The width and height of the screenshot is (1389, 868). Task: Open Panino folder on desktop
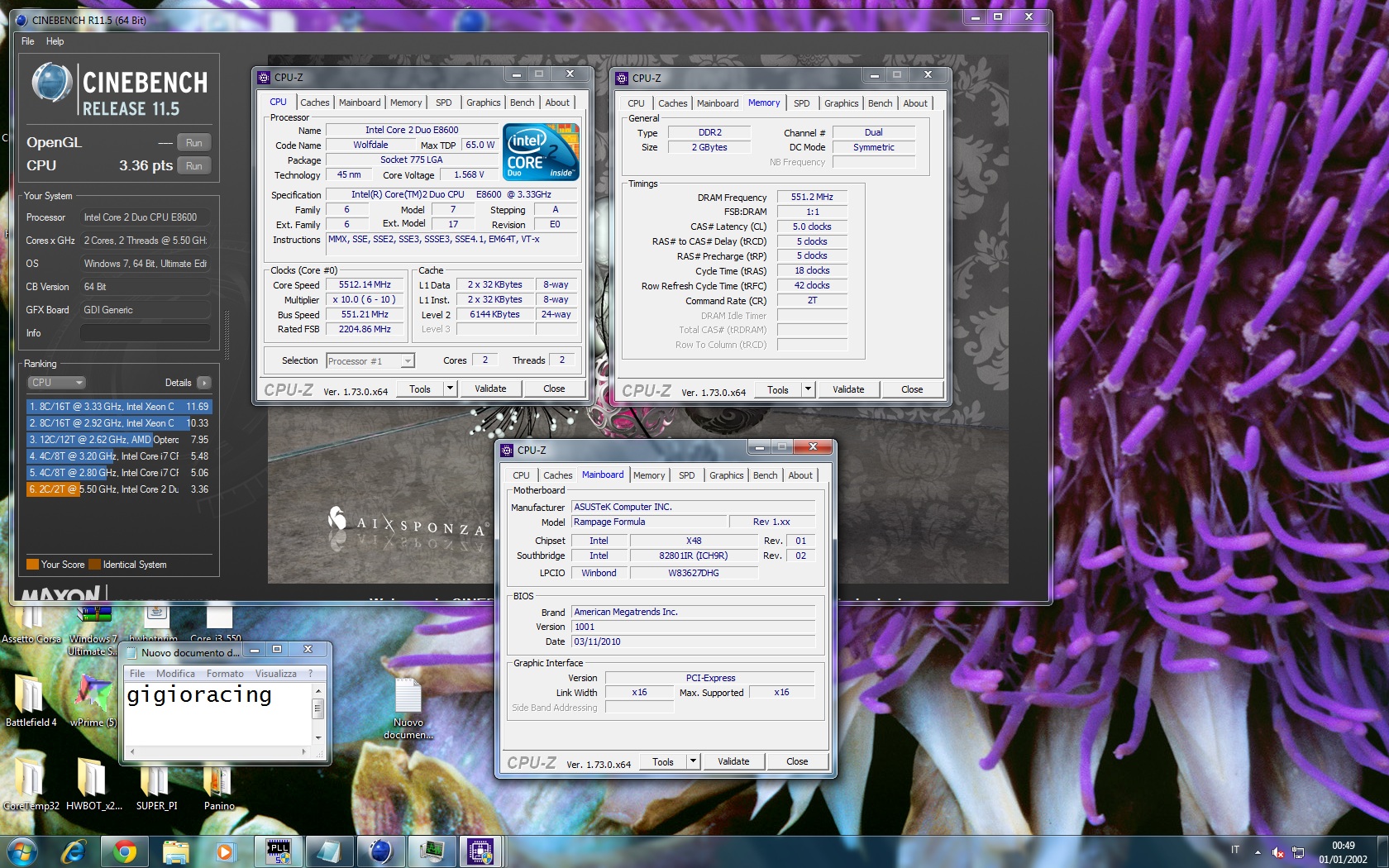click(219, 784)
